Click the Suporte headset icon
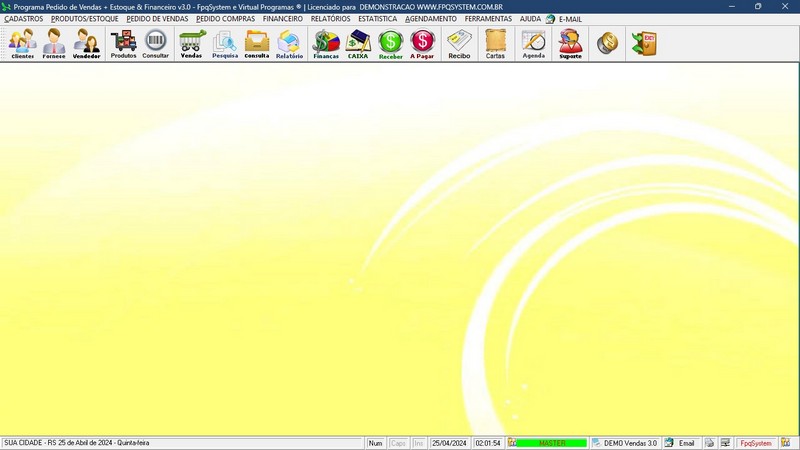The width and height of the screenshot is (800, 450). 570,44
